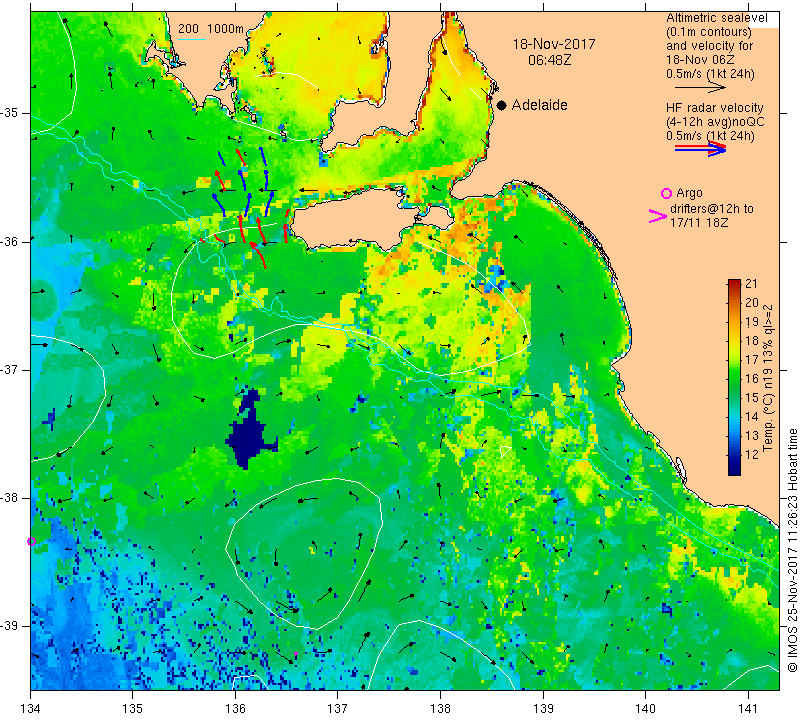
Task: Click the Altimetric sealevel legend heading
Action: click(x=717, y=18)
